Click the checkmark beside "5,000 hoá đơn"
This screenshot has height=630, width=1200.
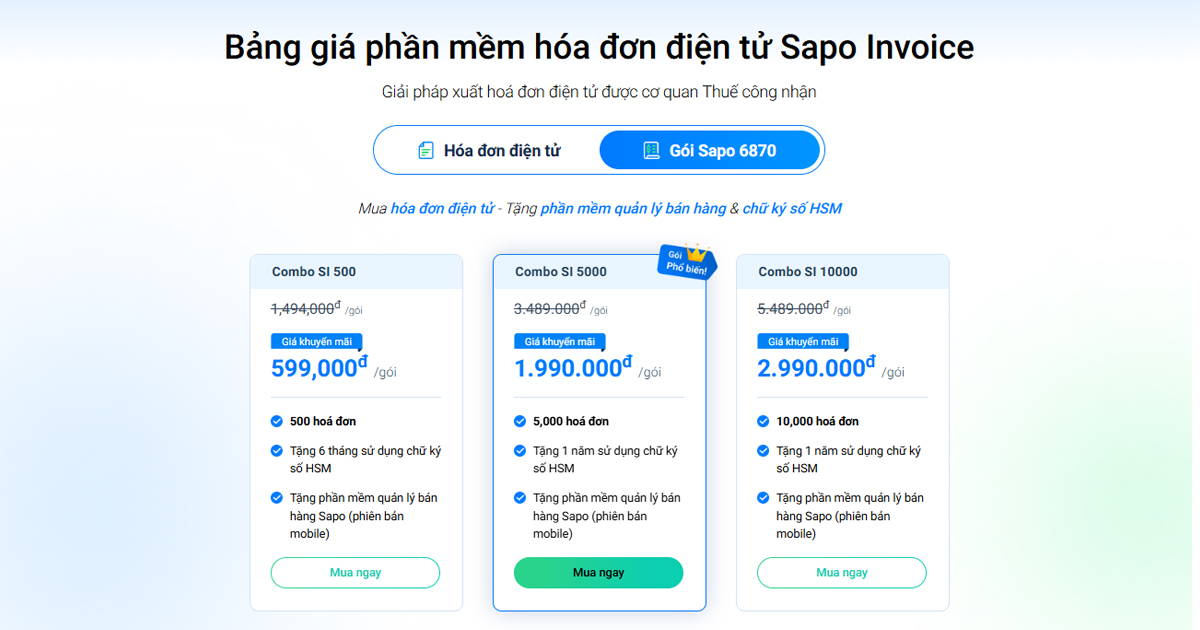[522, 421]
